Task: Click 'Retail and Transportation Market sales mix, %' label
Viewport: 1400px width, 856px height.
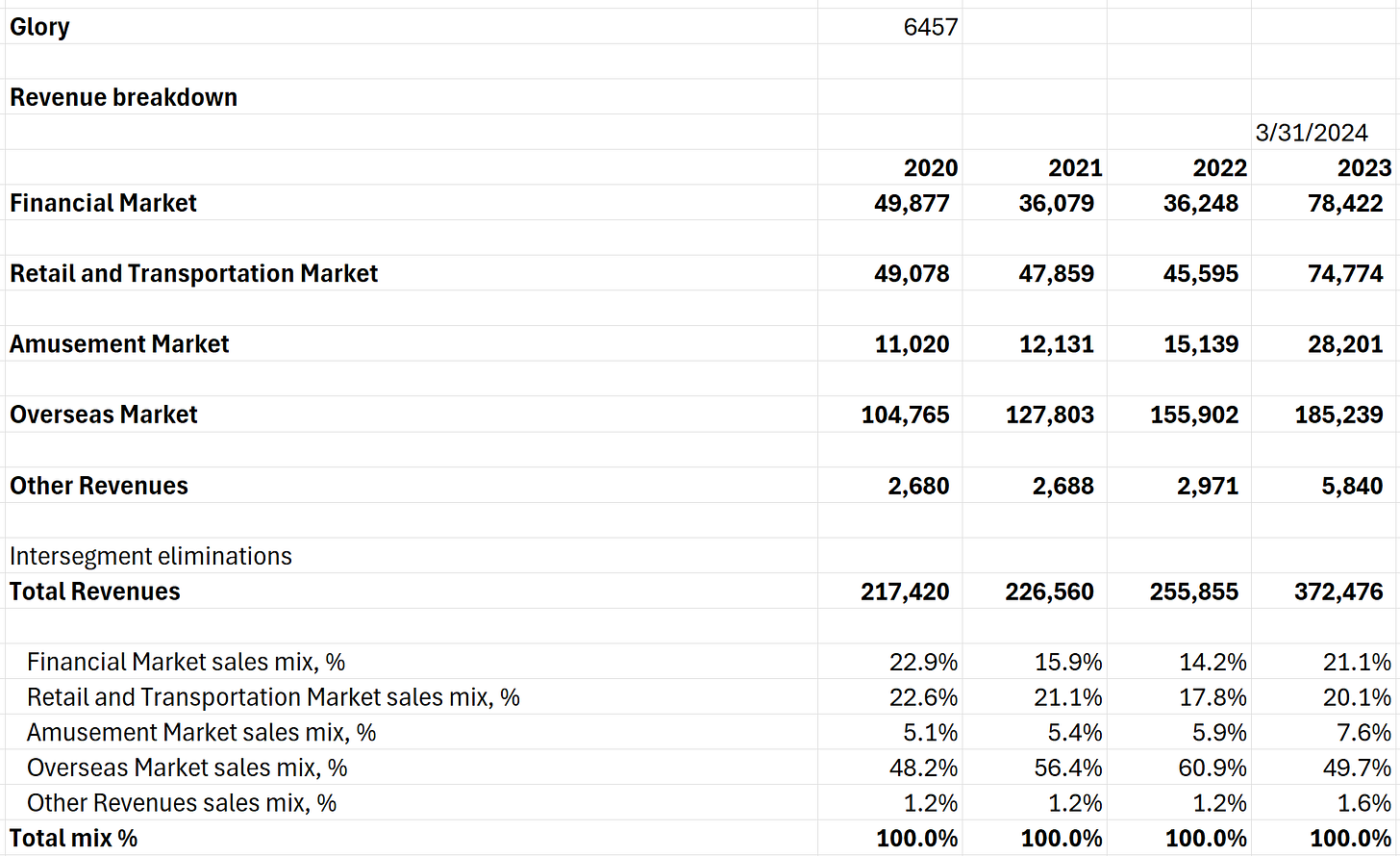Action: coord(273,697)
